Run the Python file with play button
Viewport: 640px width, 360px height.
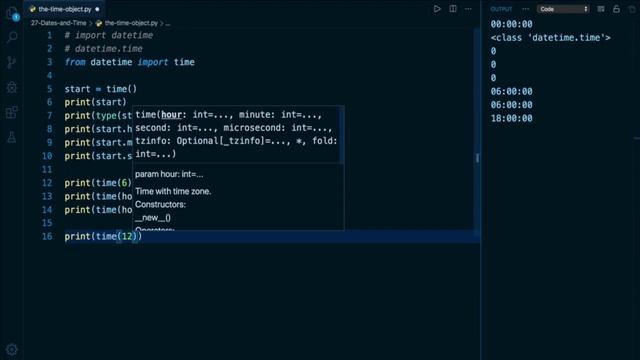coord(437,9)
